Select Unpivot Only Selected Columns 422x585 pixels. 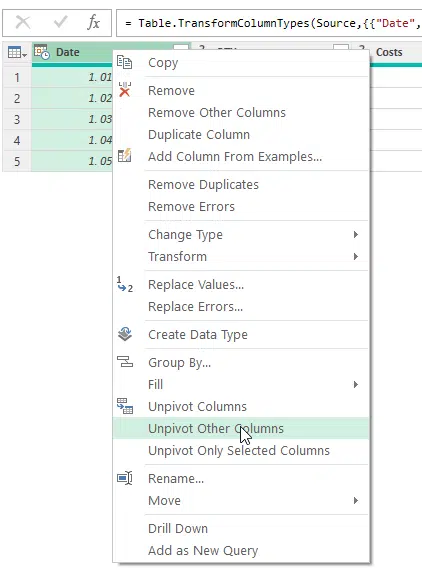[x=241, y=450]
